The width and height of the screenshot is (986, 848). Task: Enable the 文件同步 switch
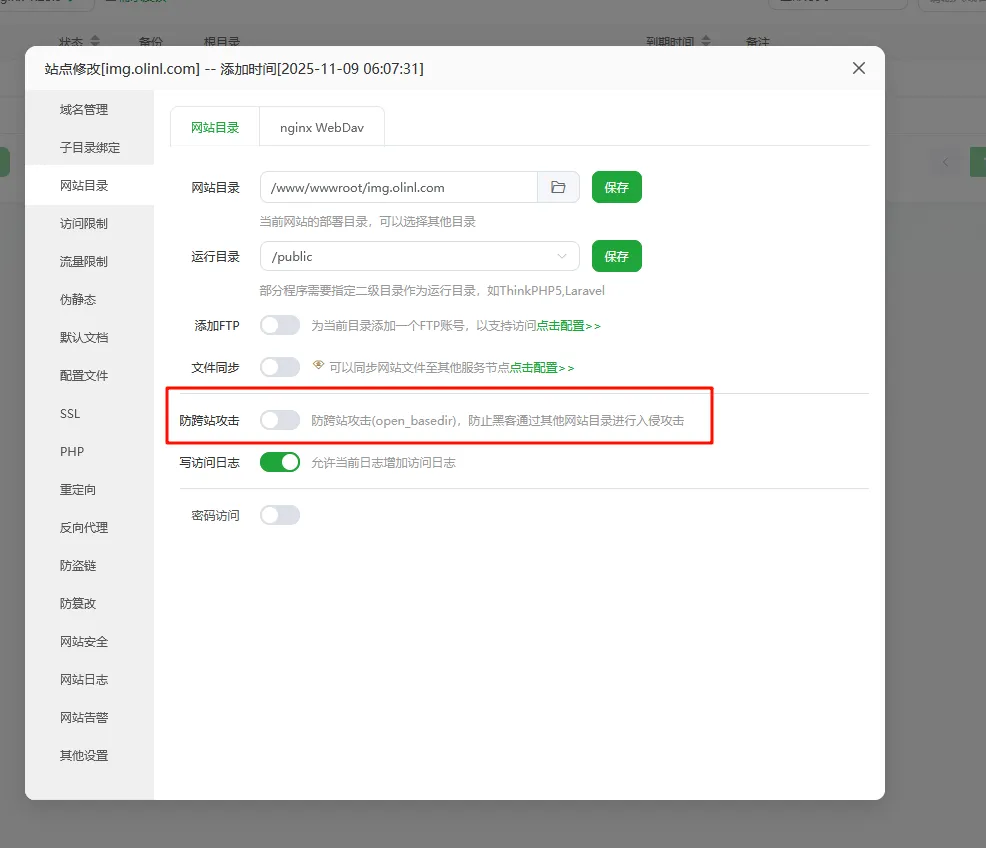point(280,367)
